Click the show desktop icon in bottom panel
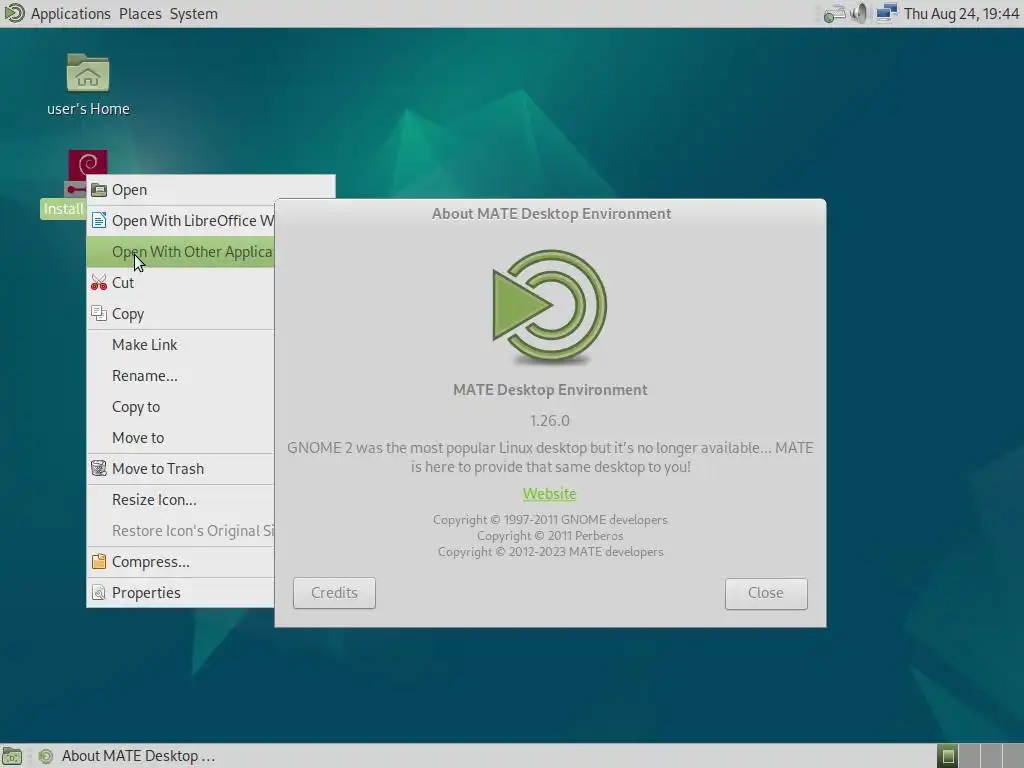 (x=12, y=756)
